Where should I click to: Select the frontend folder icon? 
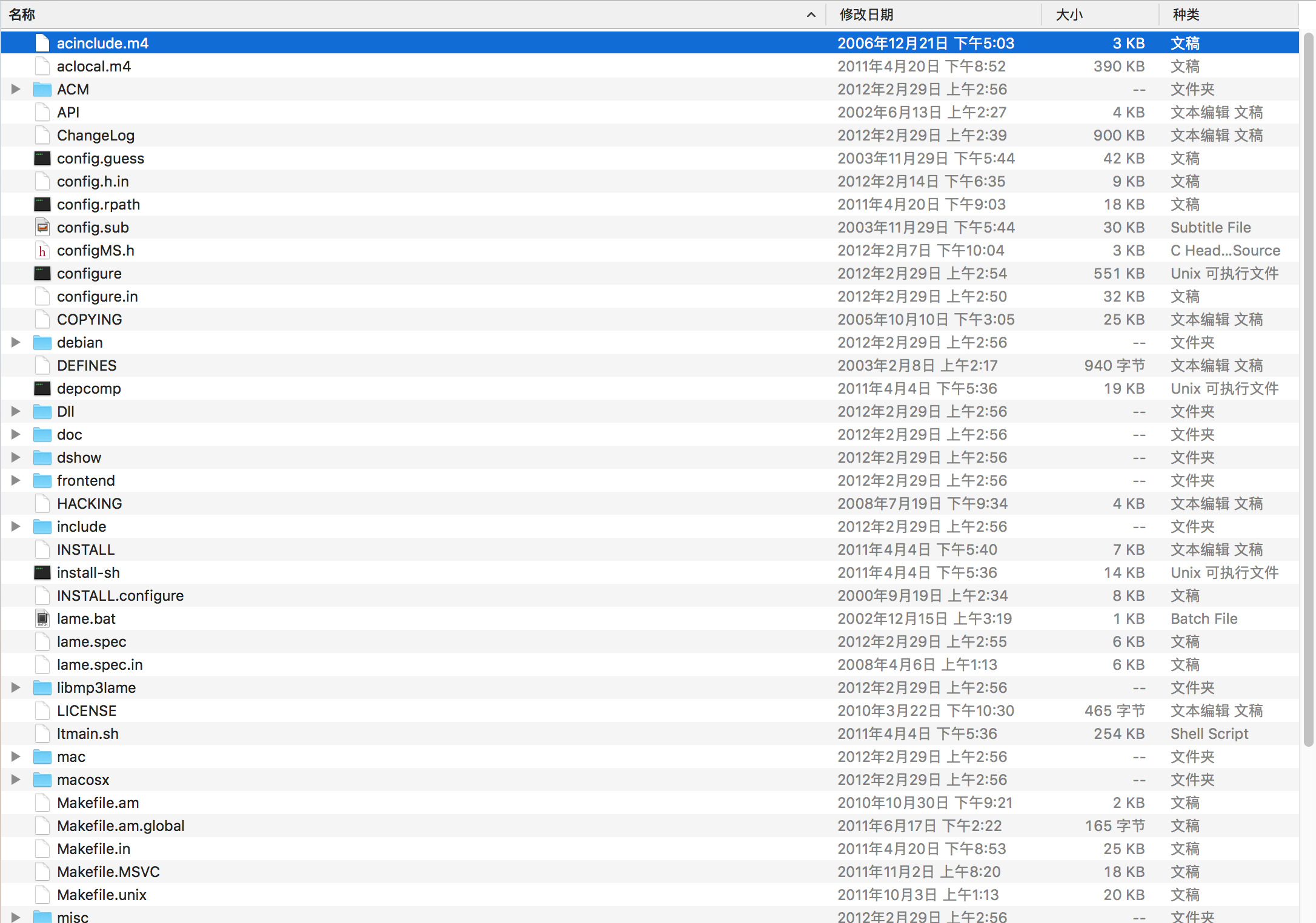click(x=42, y=480)
